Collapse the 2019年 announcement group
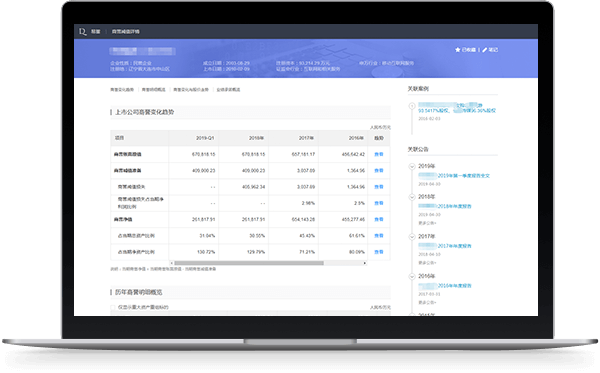Screen dimensions: 600x373 (x=412, y=166)
